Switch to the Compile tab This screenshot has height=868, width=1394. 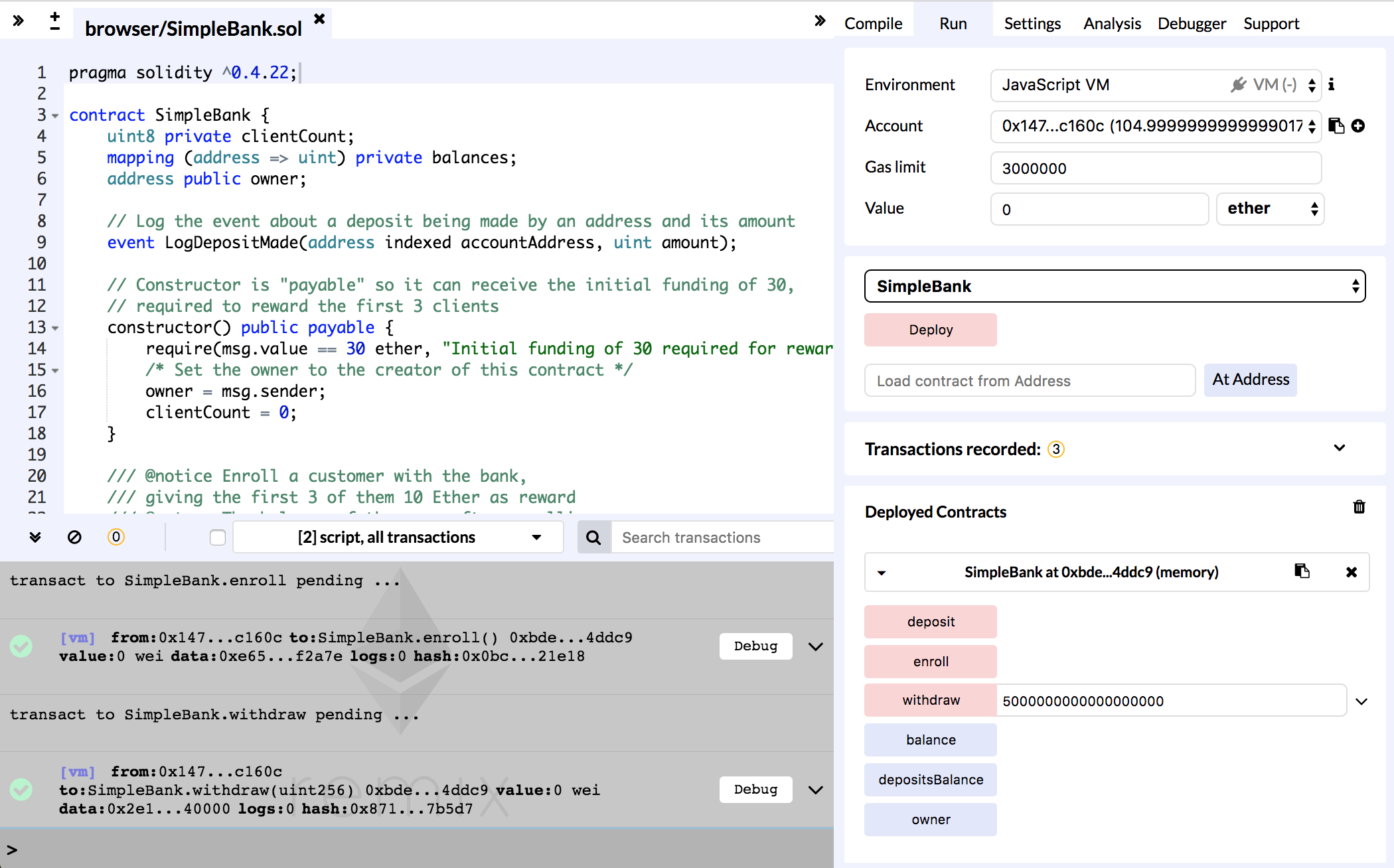pyautogui.click(x=873, y=23)
